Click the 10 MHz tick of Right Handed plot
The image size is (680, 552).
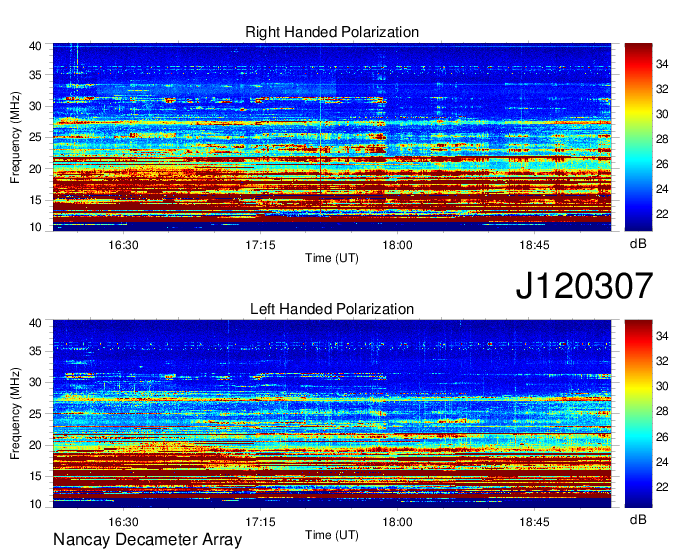point(35,227)
